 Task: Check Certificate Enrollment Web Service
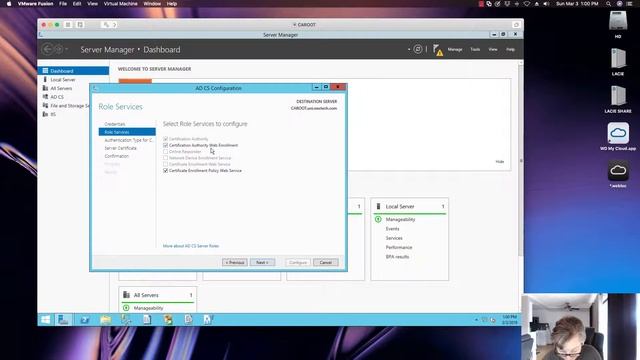point(165,164)
